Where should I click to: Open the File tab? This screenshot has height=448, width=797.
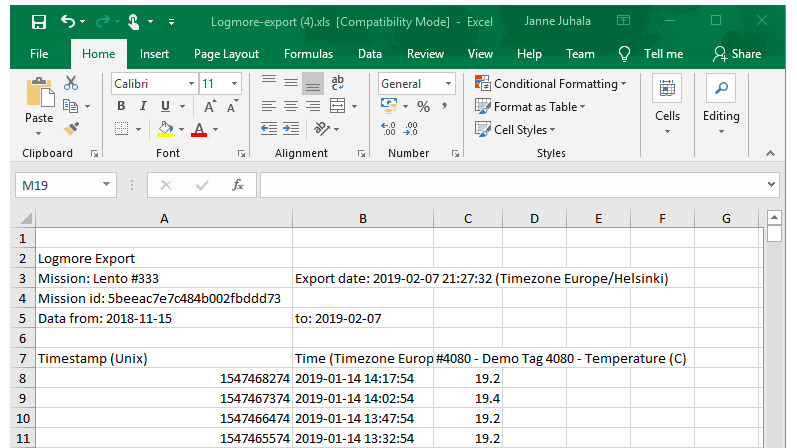click(x=39, y=54)
